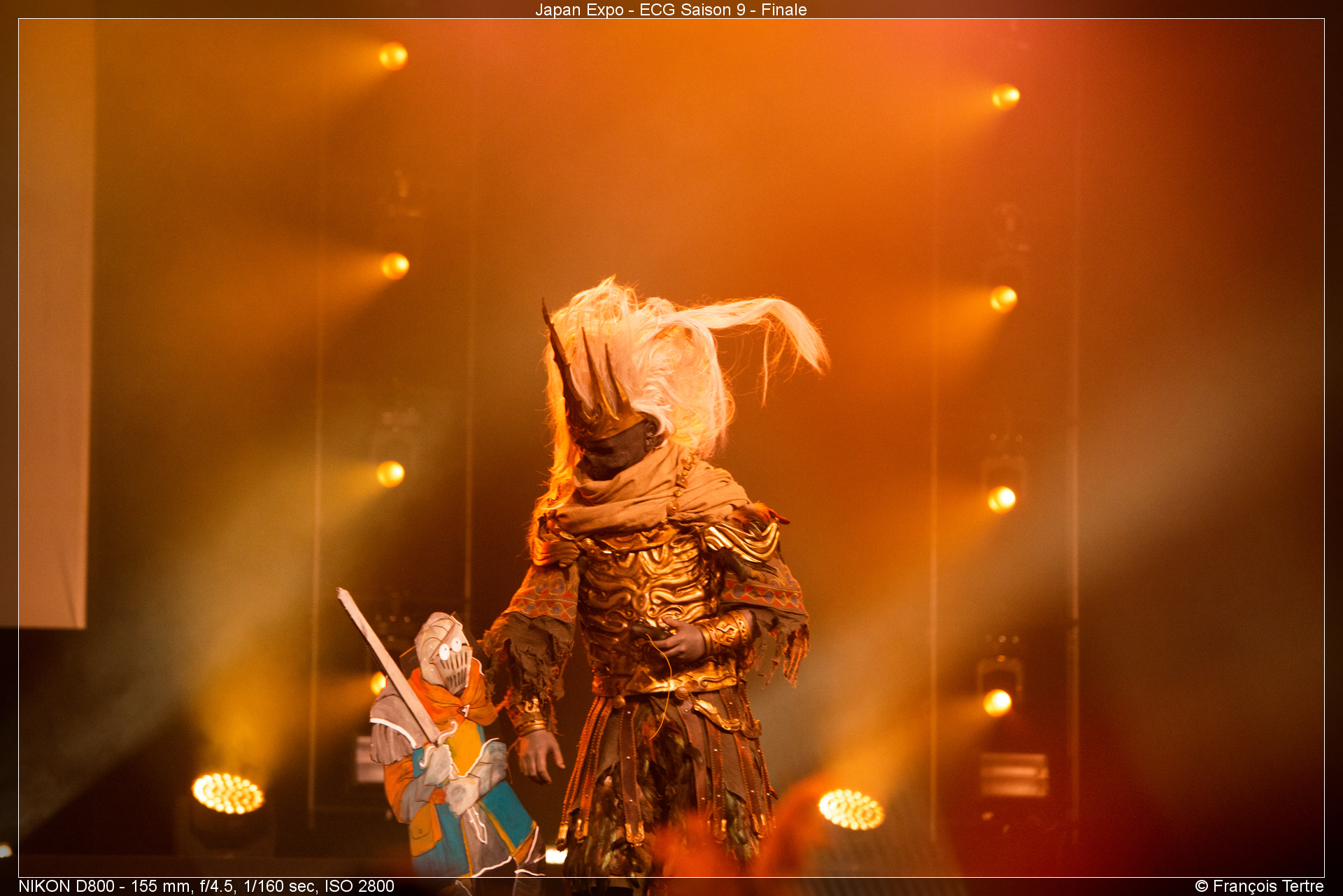Click the EXIF text 'NIKON D800 - 155 mm, f/4.5, 1/160 sec, ISO 2800'
Screen dimensions: 1343x896
click(x=206, y=886)
